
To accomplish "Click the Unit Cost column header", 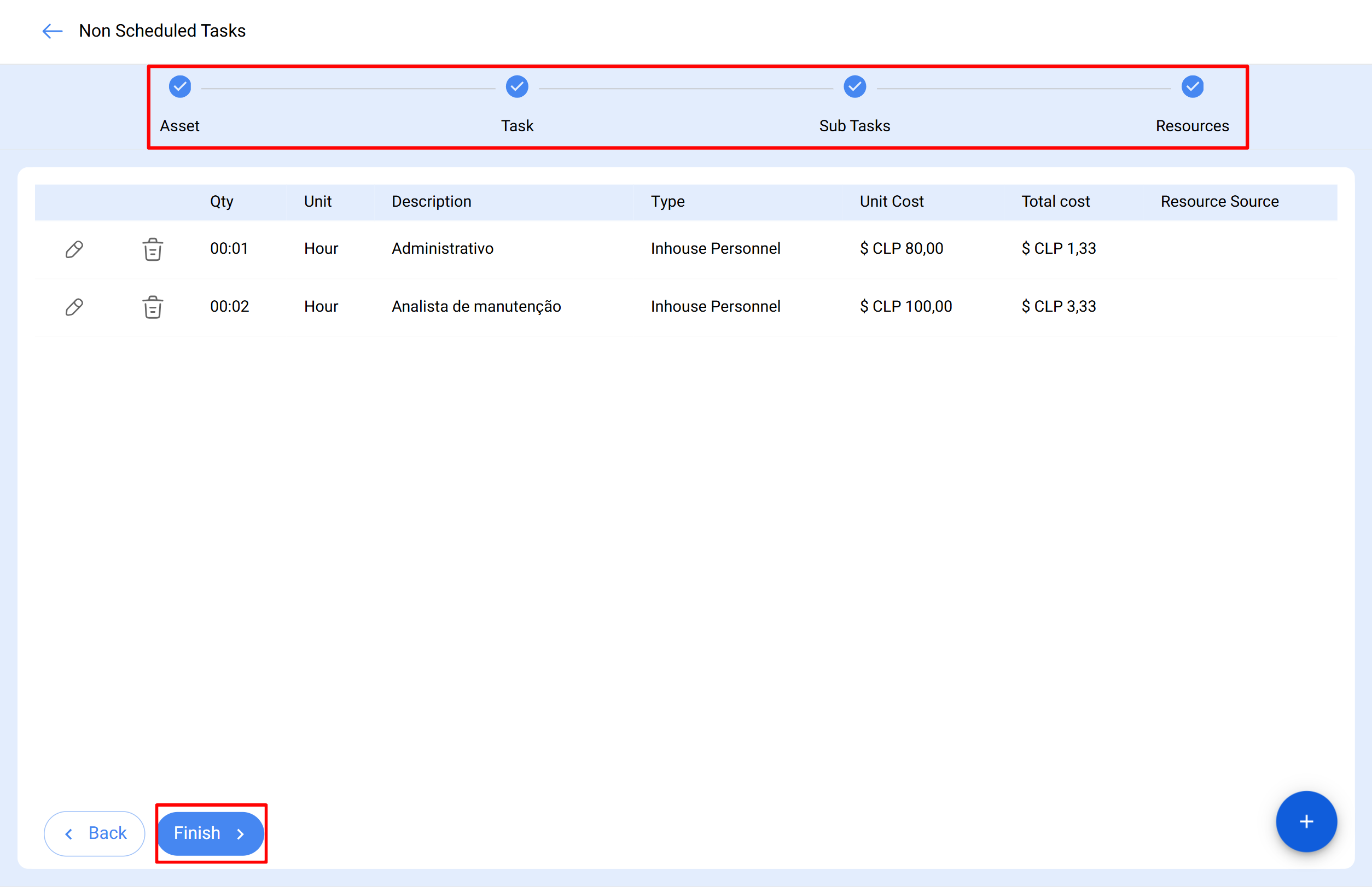I will [x=892, y=201].
